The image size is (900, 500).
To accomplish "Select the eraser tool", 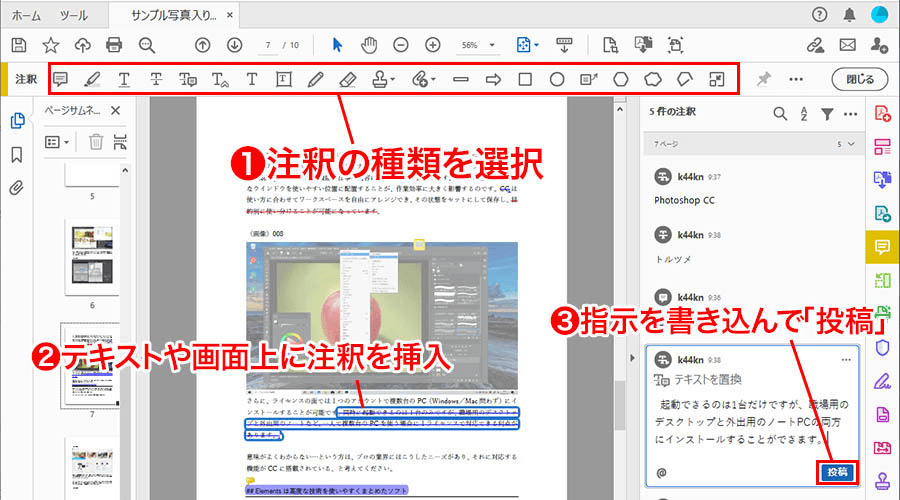I will coord(347,79).
